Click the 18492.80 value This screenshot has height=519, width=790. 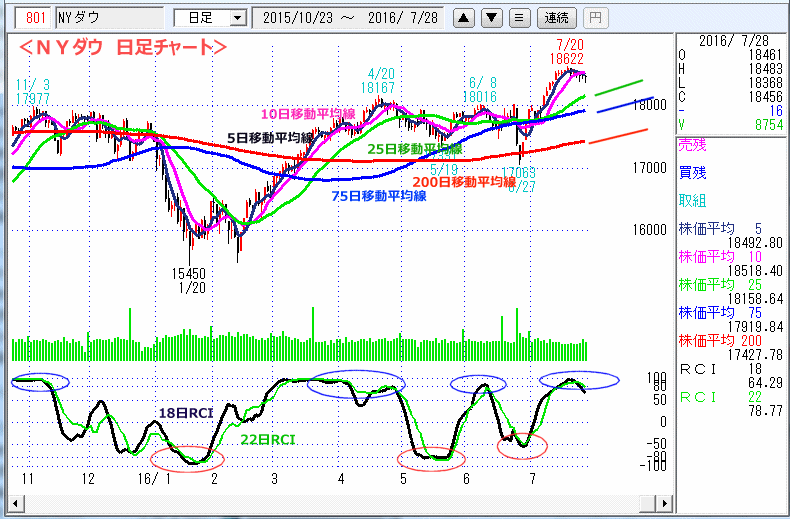click(754, 243)
